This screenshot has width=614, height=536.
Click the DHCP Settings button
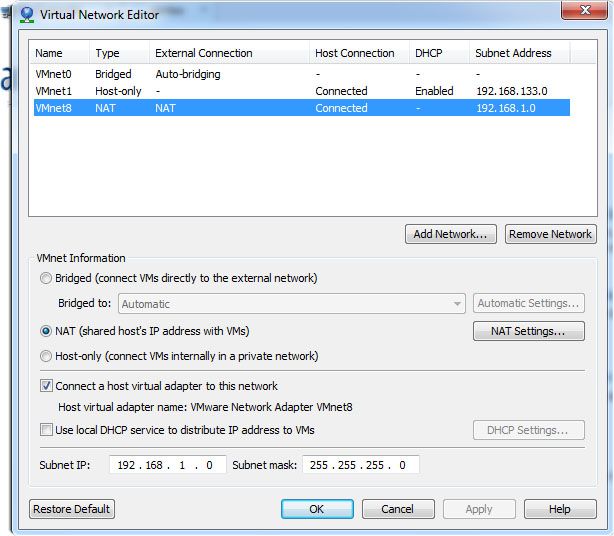coord(529,430)
